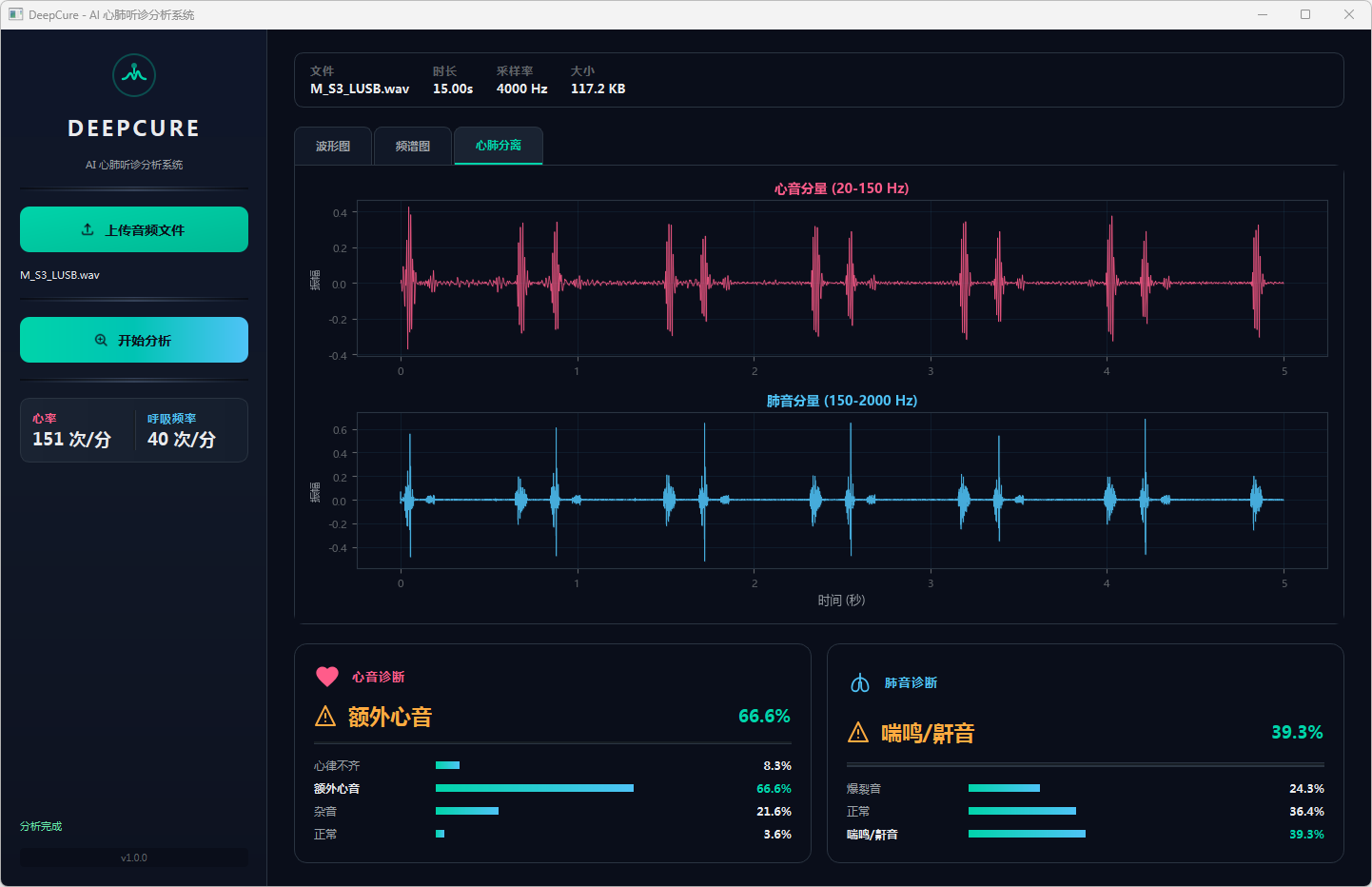Image resolution: width=1372 pixels, height=887 pixels.
Task: Click the pink heart diagnosis icon
Action: pos(327,677)
